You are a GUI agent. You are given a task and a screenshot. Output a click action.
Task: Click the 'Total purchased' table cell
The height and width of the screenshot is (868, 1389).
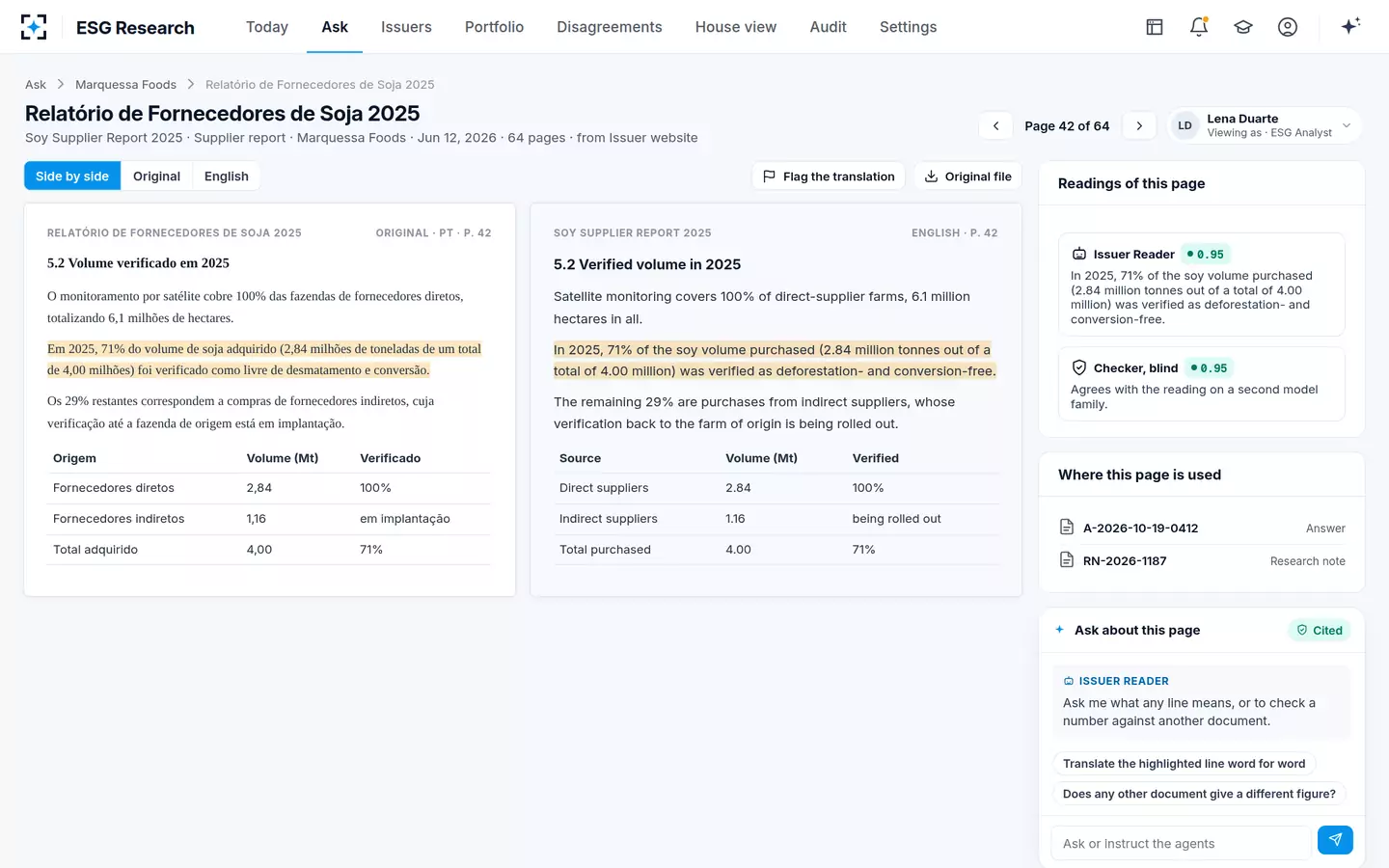click(605, 550)
